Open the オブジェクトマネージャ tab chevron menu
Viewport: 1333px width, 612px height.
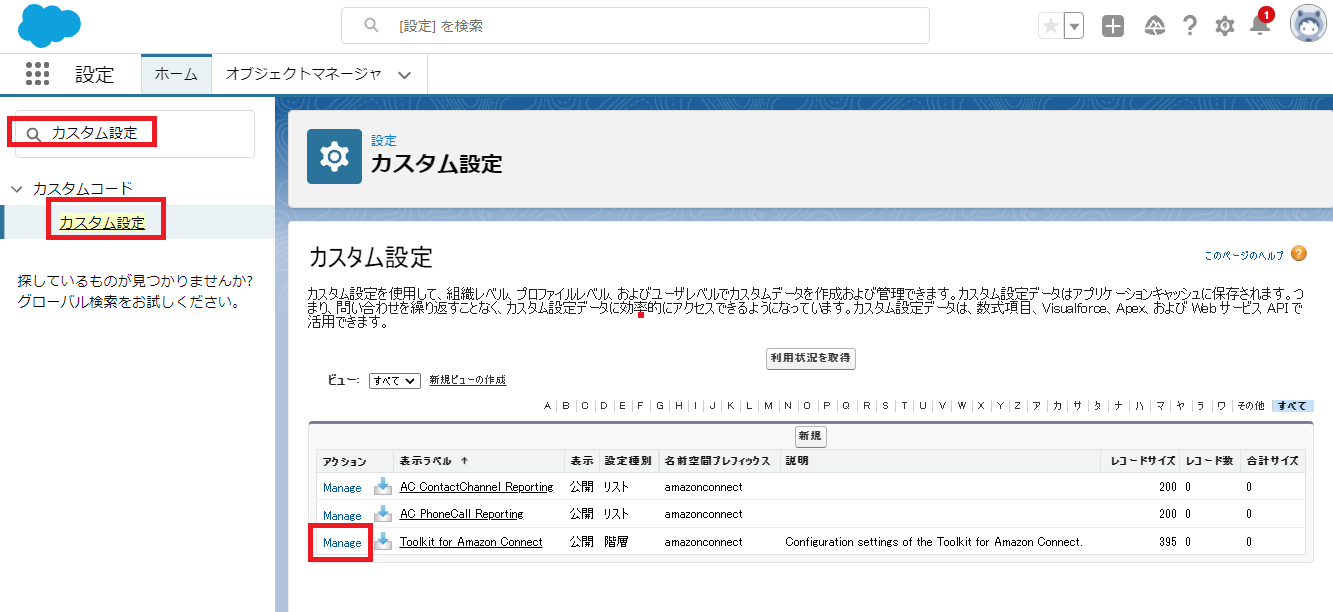(404, 75)
